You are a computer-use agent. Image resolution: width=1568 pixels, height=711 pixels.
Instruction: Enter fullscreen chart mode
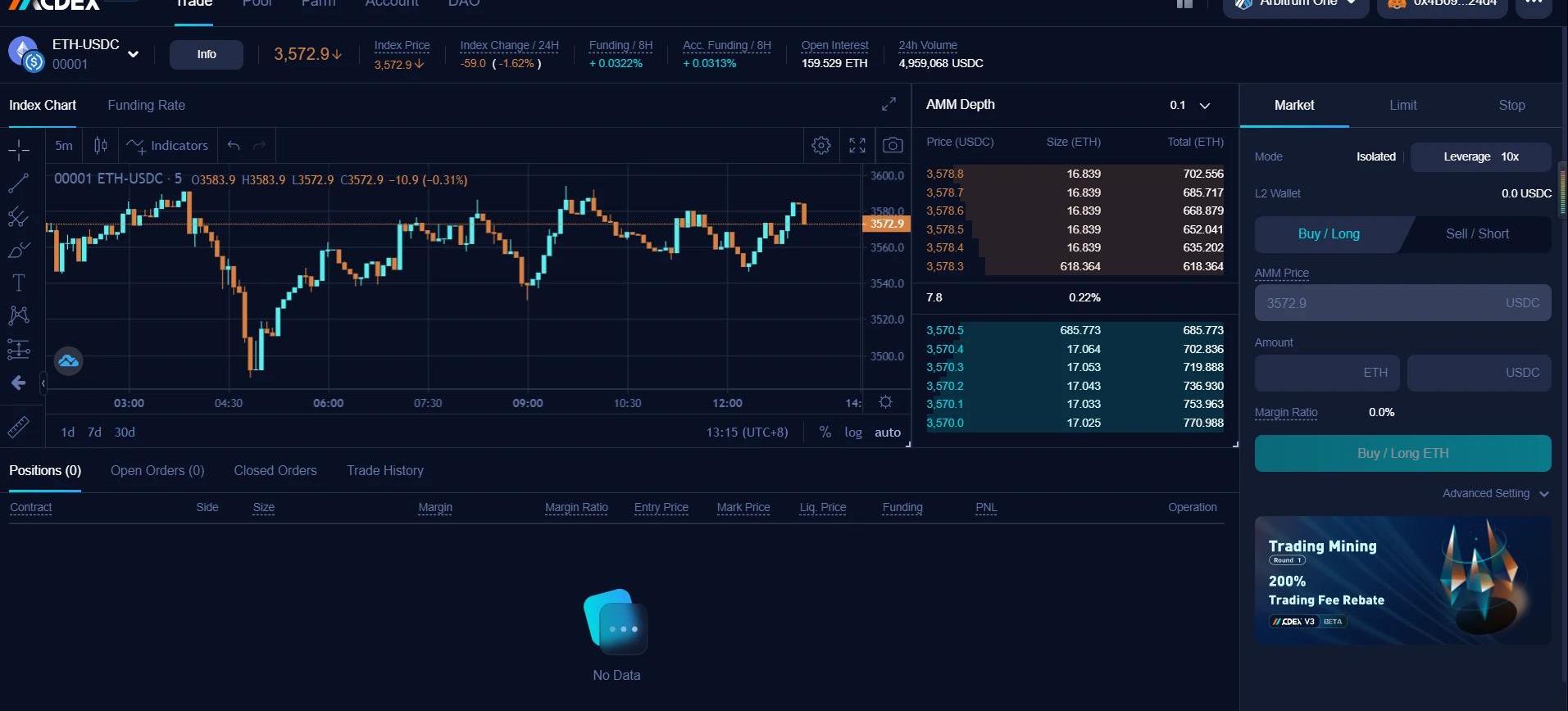[x=857, y=146]
